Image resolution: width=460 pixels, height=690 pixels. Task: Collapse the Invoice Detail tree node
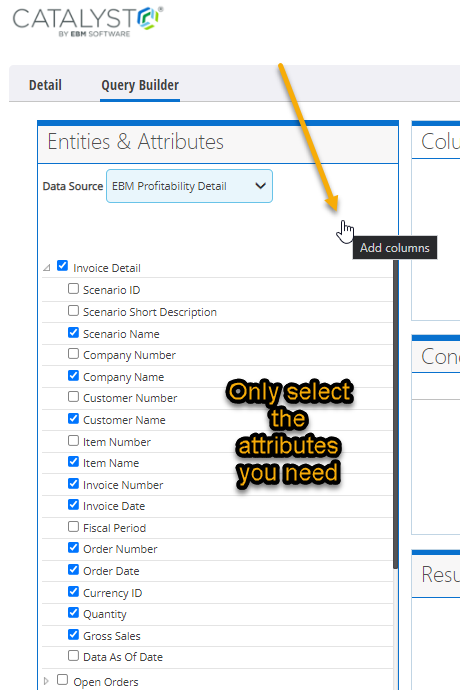pyautogui.click(x=47, y=268)
